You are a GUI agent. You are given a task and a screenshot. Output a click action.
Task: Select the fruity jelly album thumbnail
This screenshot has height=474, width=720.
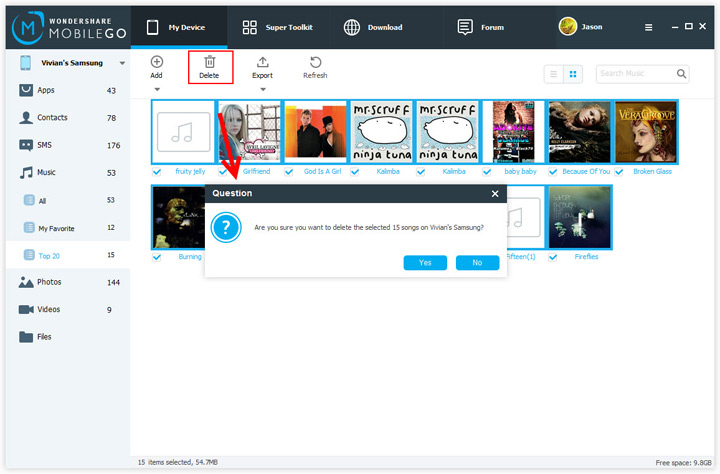(183, 132)
